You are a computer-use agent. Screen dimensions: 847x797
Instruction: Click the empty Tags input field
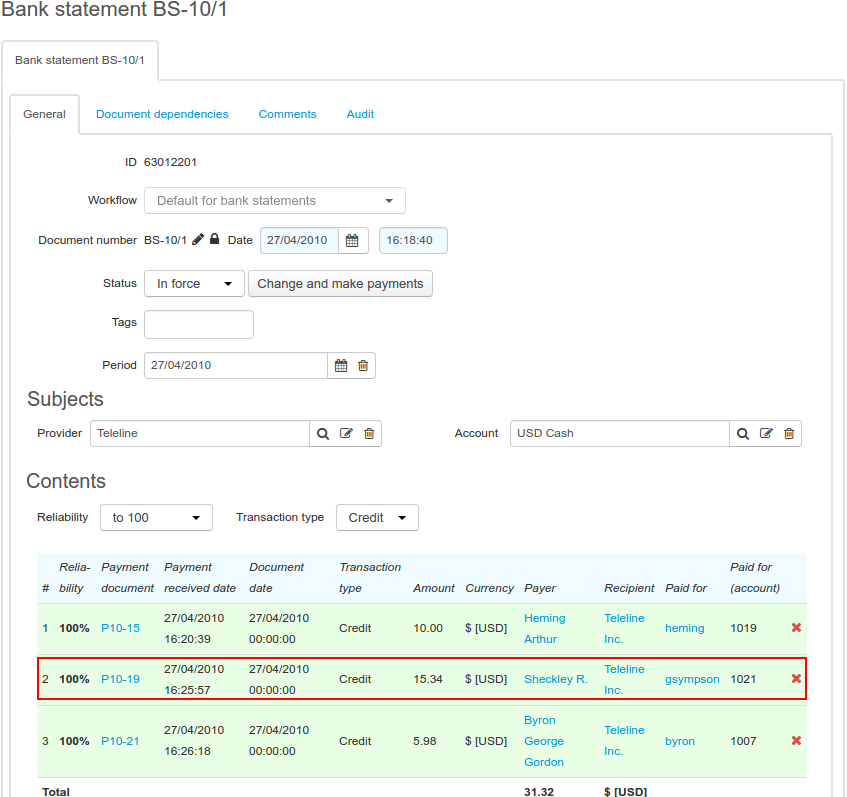pyautogui.click(x=199, y=324)
